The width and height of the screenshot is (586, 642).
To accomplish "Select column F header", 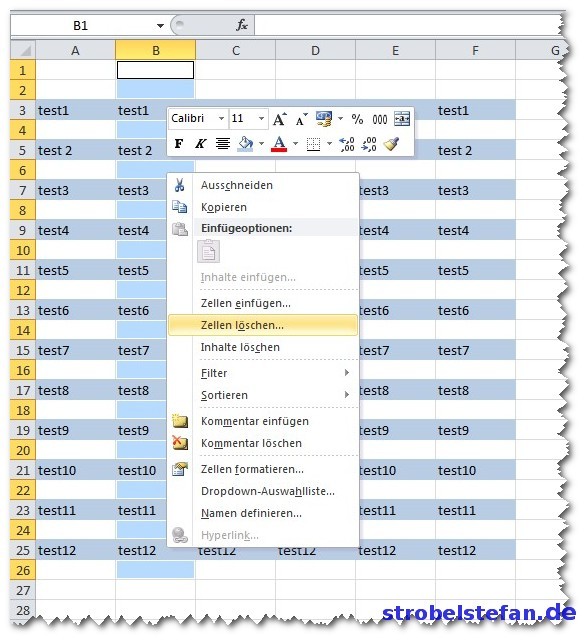I will coord(475,50).
